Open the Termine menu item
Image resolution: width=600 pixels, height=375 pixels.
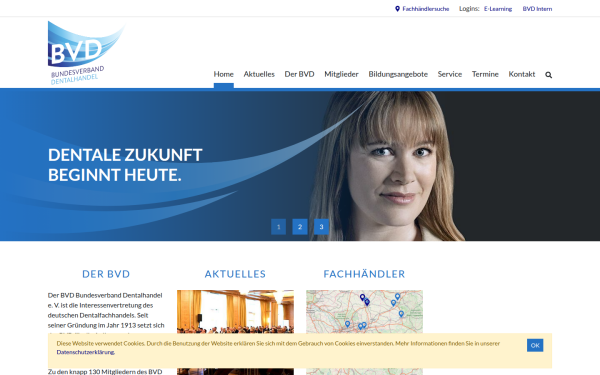485,74
